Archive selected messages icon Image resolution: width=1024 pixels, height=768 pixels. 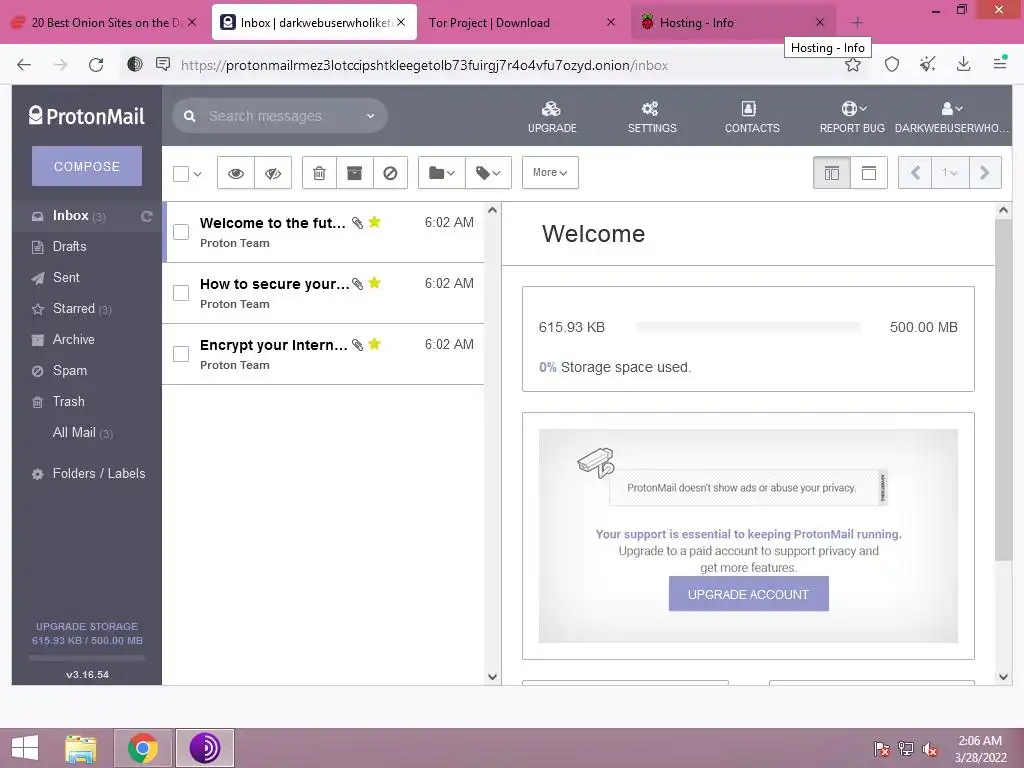(355, 173)
